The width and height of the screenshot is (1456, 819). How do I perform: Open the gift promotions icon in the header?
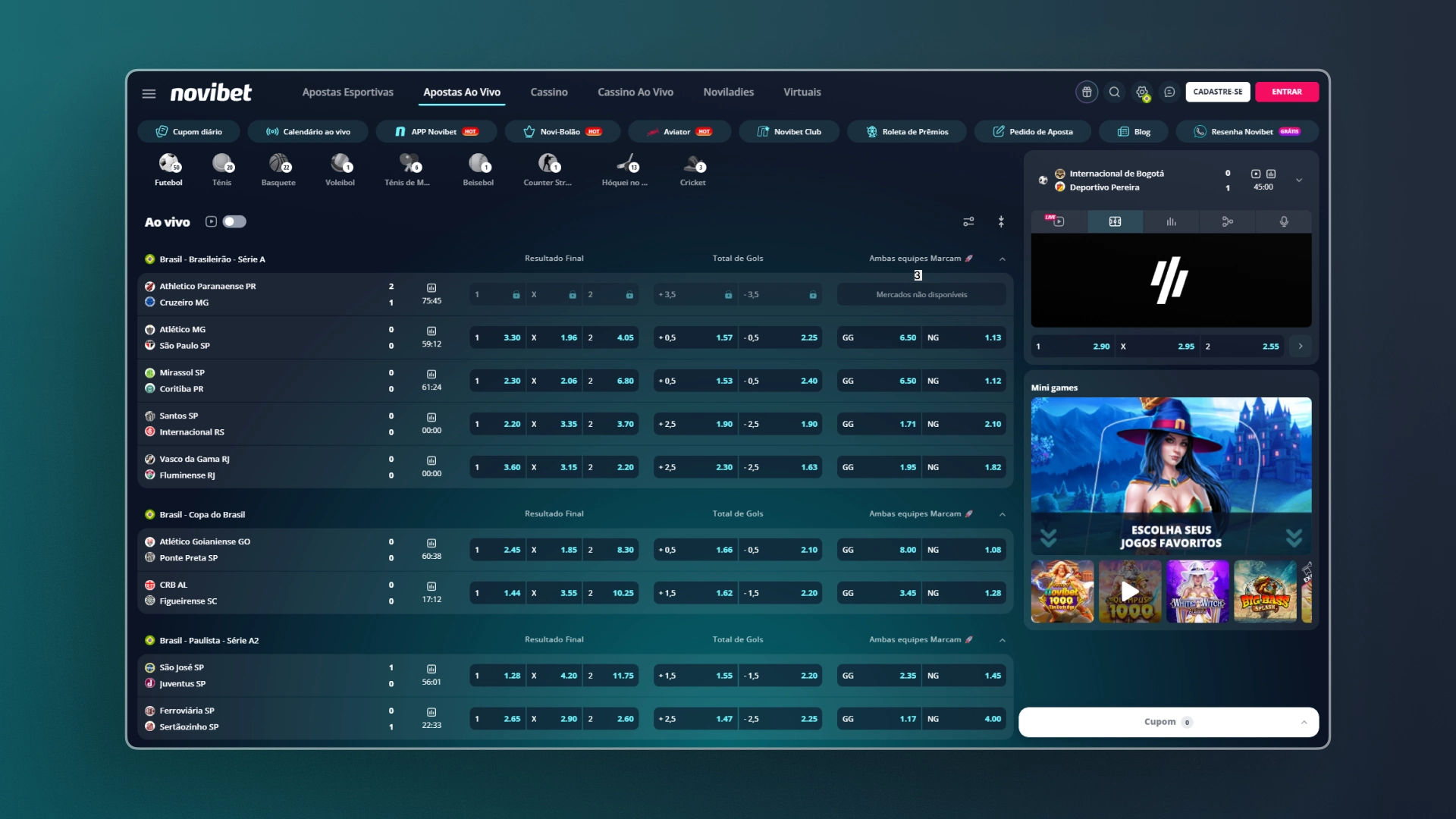pyautogui.click(x=1087, y=92)
